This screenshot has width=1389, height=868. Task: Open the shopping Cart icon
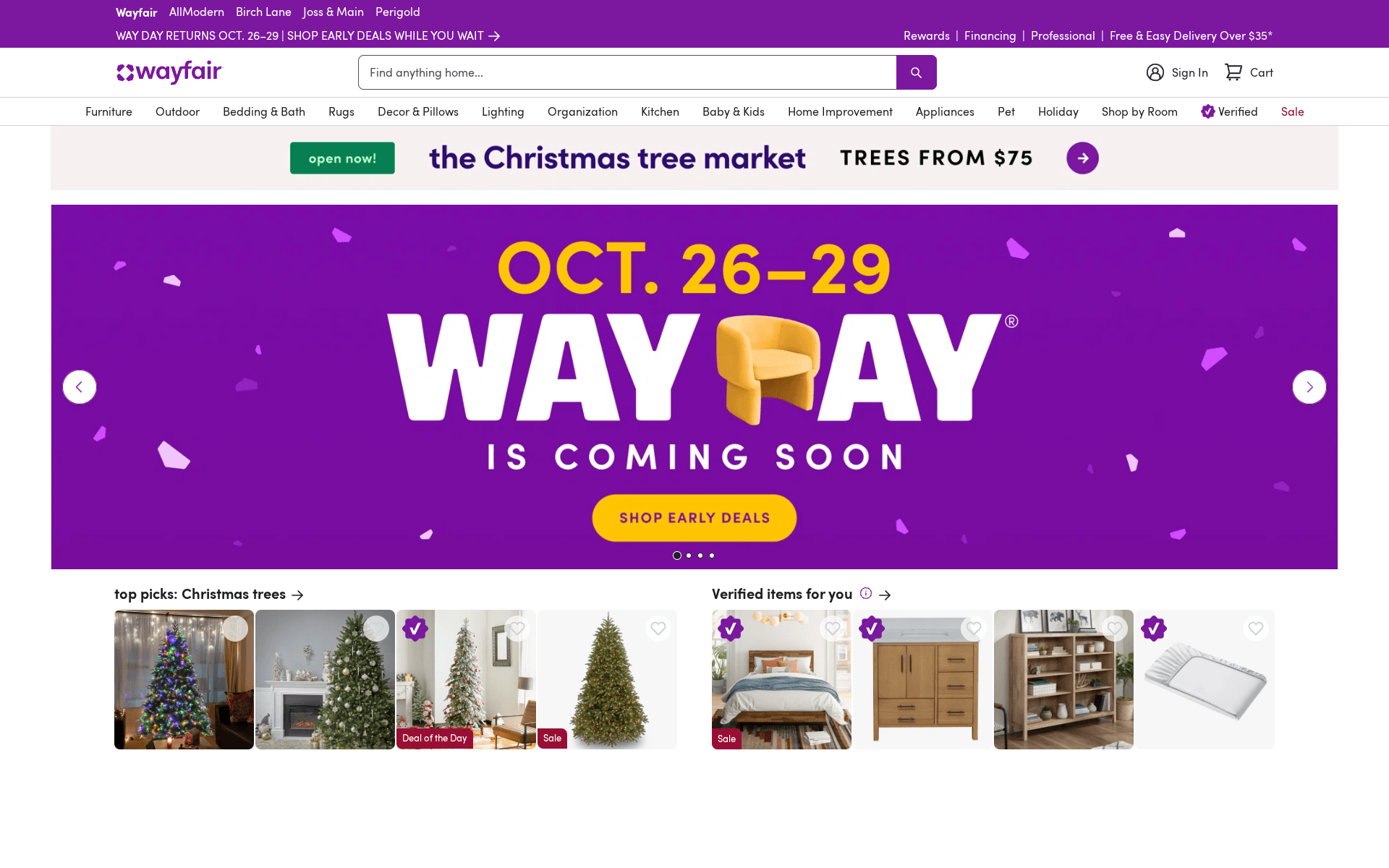[x=1233, y=72]
